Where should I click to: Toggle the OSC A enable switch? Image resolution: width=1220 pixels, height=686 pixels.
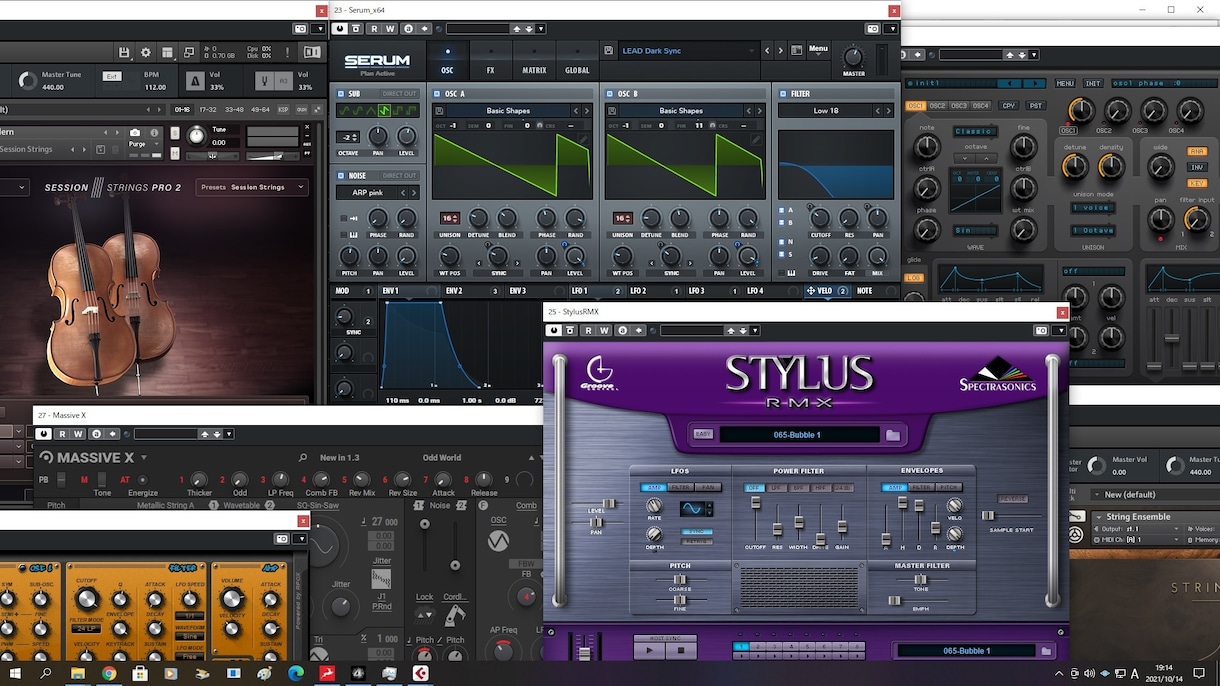(437, 94)
